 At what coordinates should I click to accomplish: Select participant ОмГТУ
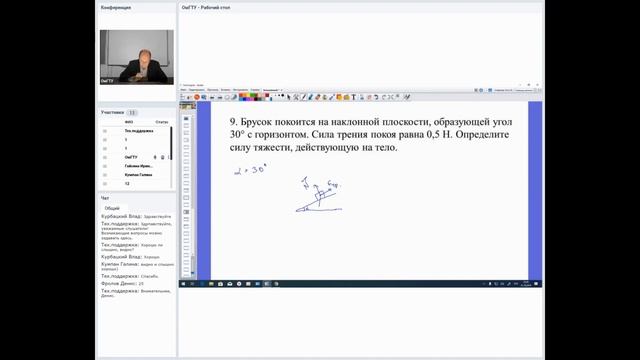131,157
